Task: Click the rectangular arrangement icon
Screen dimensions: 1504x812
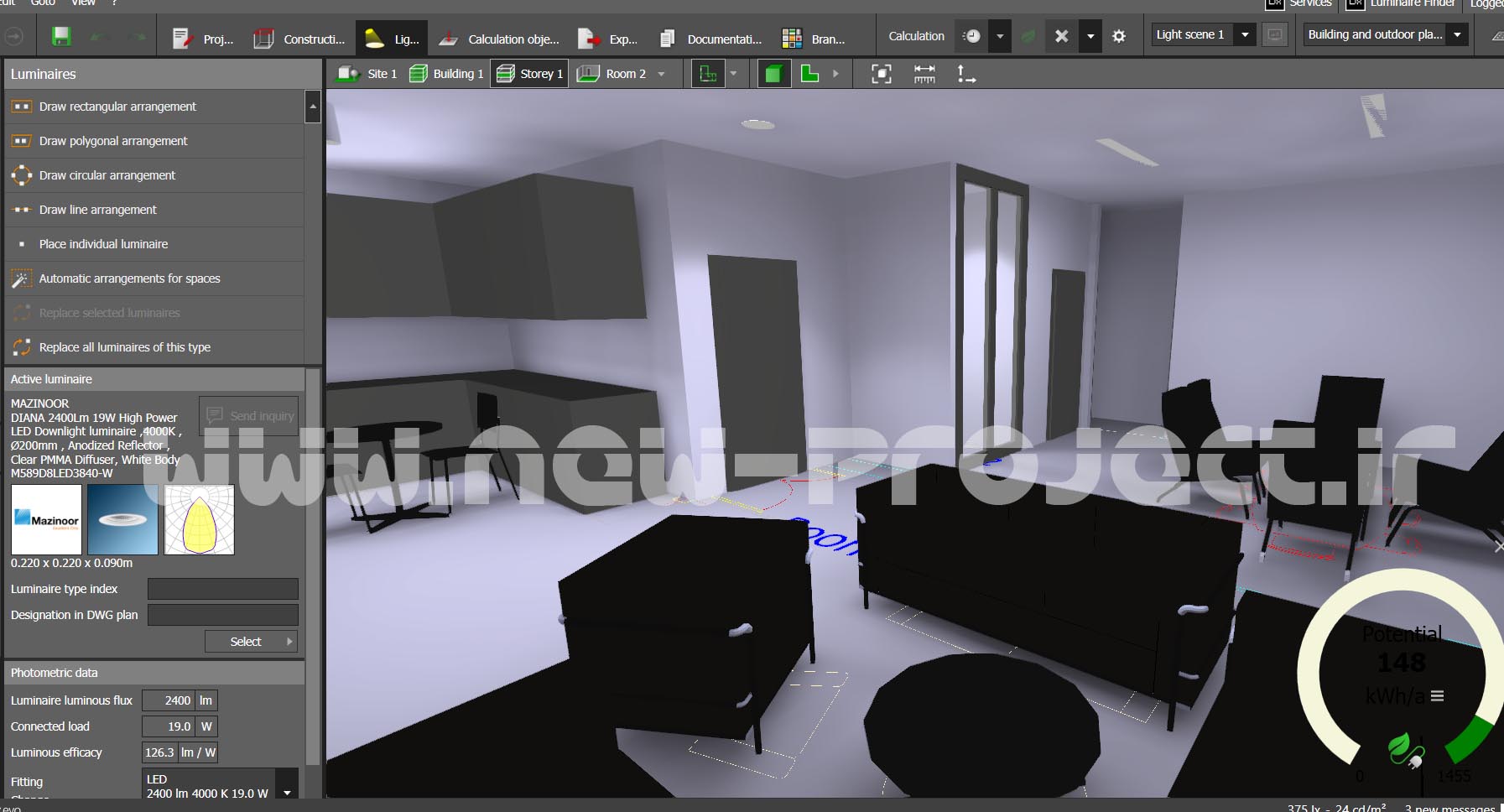Action: point(21,107)
